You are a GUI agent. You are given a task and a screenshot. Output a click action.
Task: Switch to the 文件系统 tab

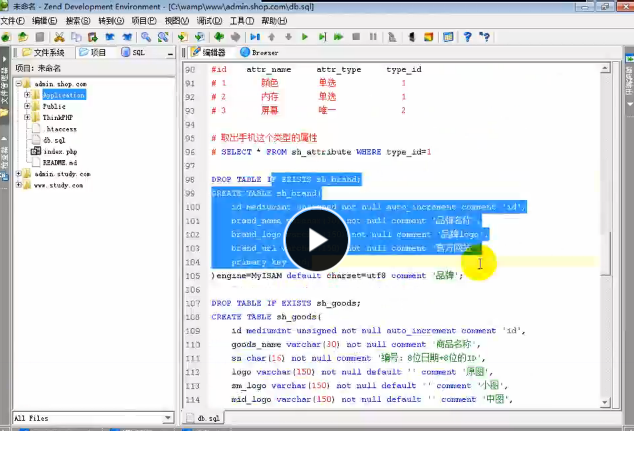coord(44,53)
